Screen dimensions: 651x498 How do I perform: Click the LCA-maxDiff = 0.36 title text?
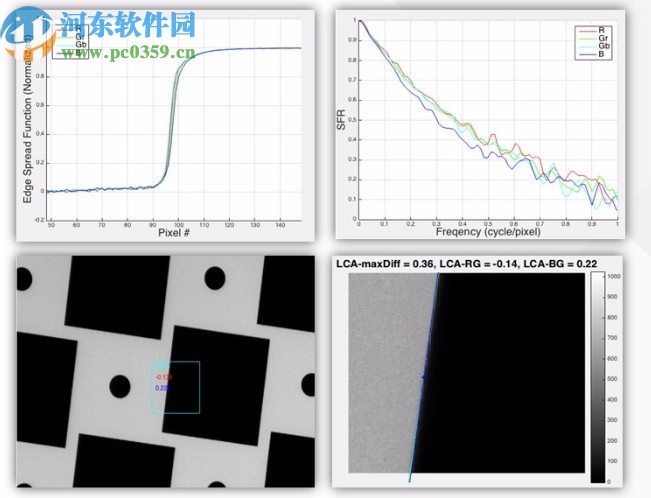tap(467, 263)
